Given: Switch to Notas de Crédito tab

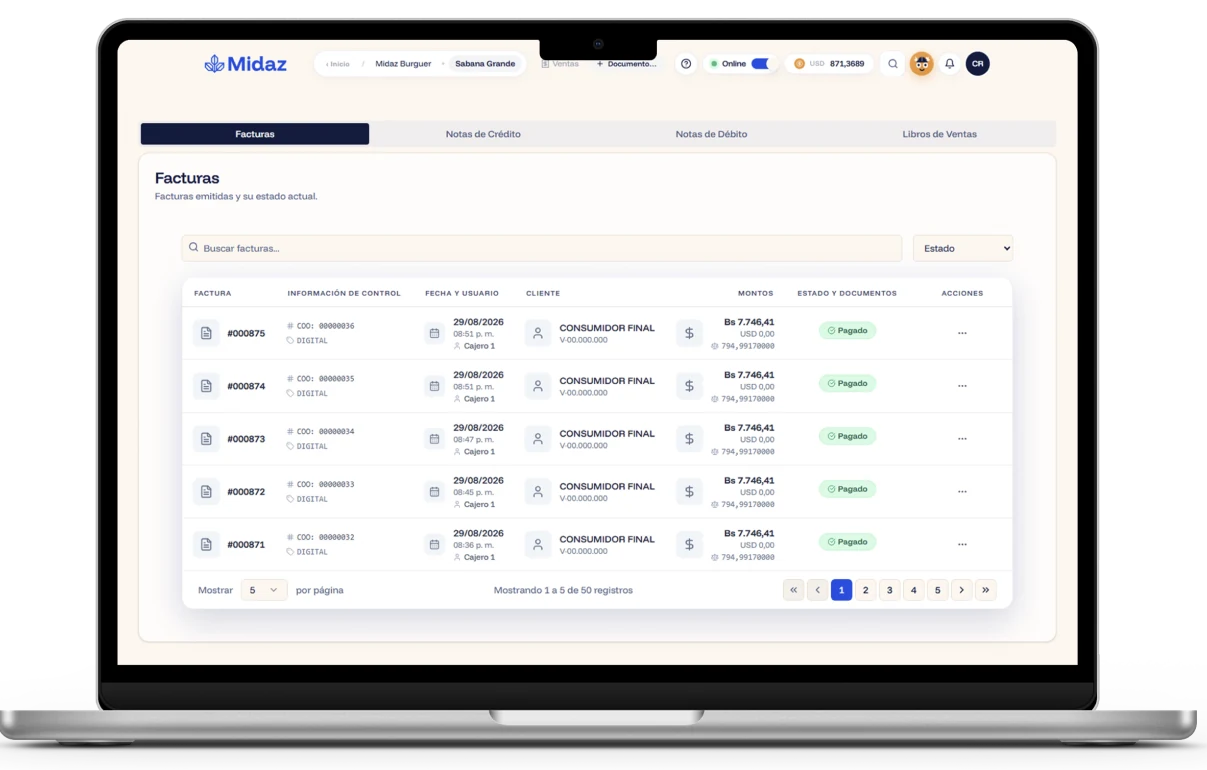Looking at the screenshot, I should click(483, 134).
